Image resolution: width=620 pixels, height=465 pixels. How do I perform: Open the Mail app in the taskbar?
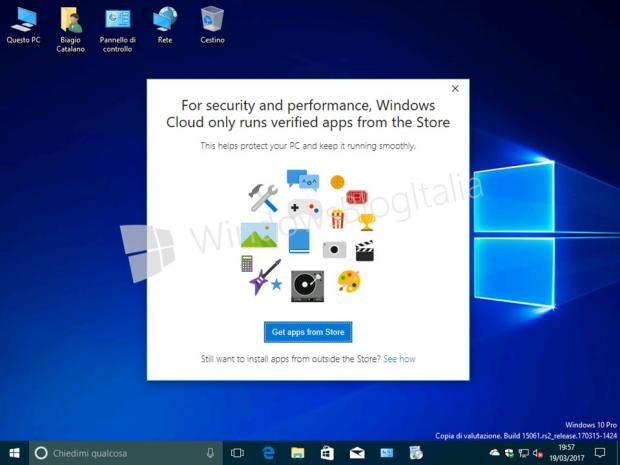[356, 453]
